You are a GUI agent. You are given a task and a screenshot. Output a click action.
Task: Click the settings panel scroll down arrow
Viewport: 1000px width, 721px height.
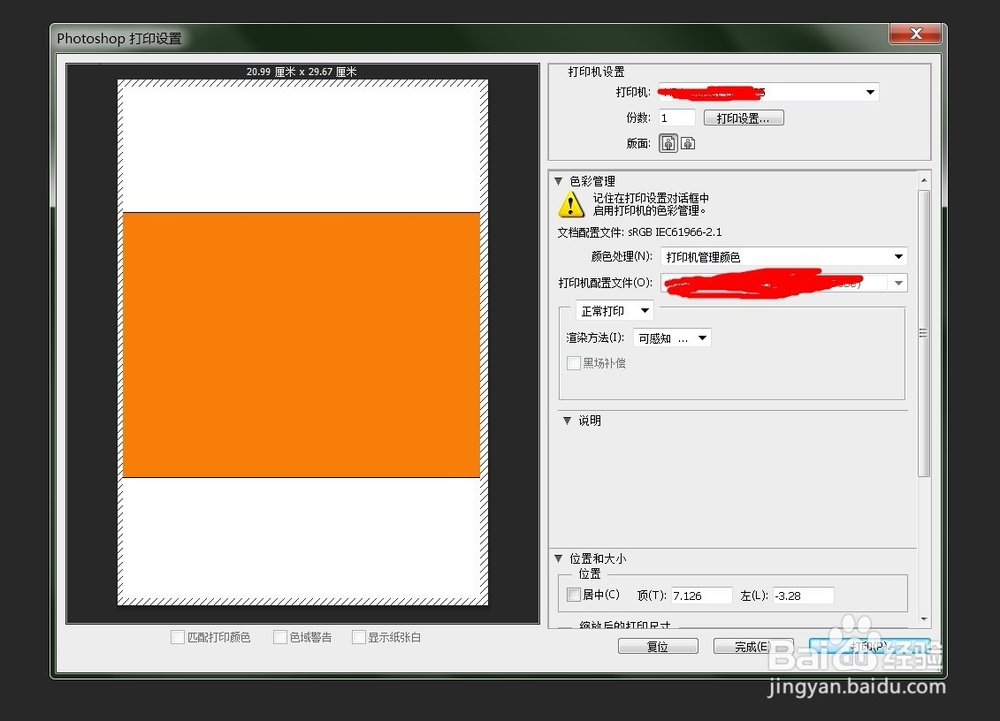pyautogui.click(x=924, y=618)
